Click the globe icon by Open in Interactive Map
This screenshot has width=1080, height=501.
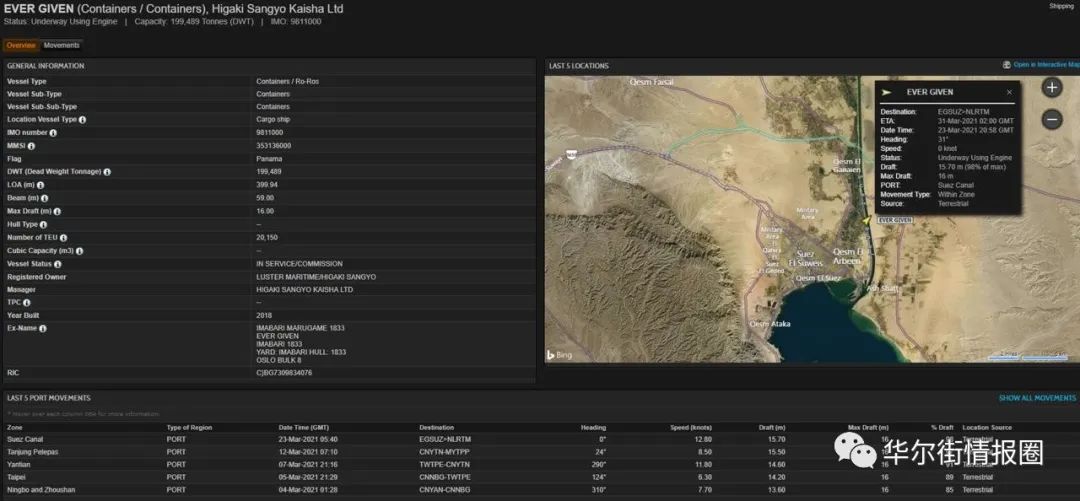click(1007, 65)
